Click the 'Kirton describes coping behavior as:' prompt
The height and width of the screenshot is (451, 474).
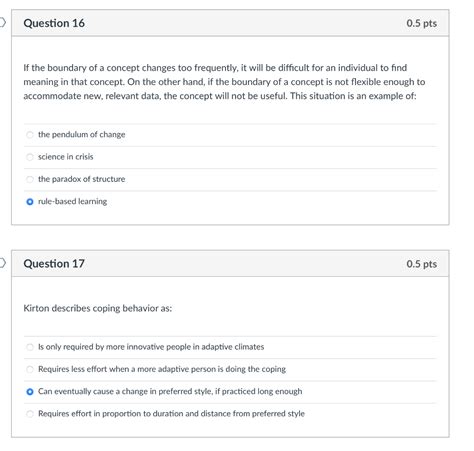[98, 308]
